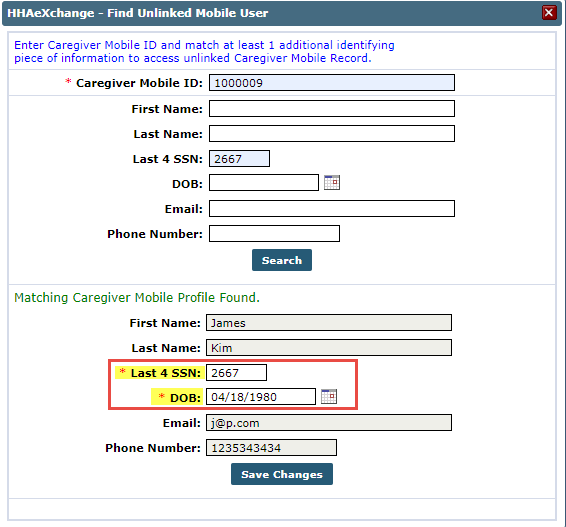The width and height of the screenshot is (566, 527).
Task: Focus the Caregiver Mobile ID field
Action: pyautogui.click(x=332, y=83)
